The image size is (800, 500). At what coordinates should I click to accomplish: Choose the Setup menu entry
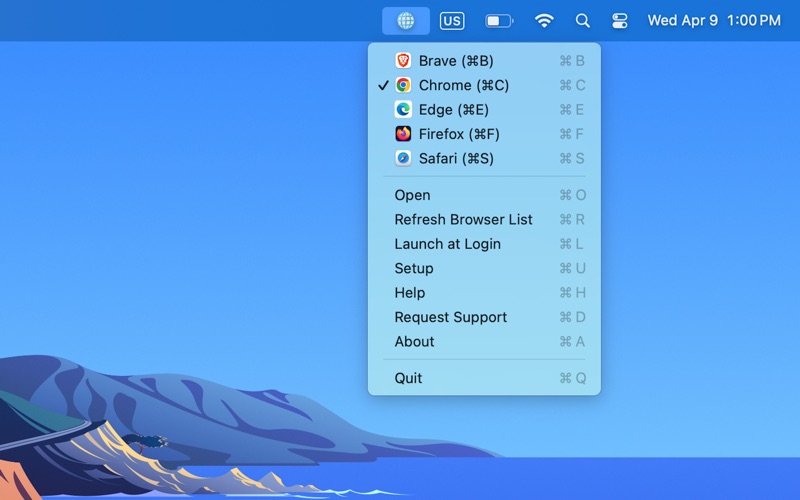[414, 268]
